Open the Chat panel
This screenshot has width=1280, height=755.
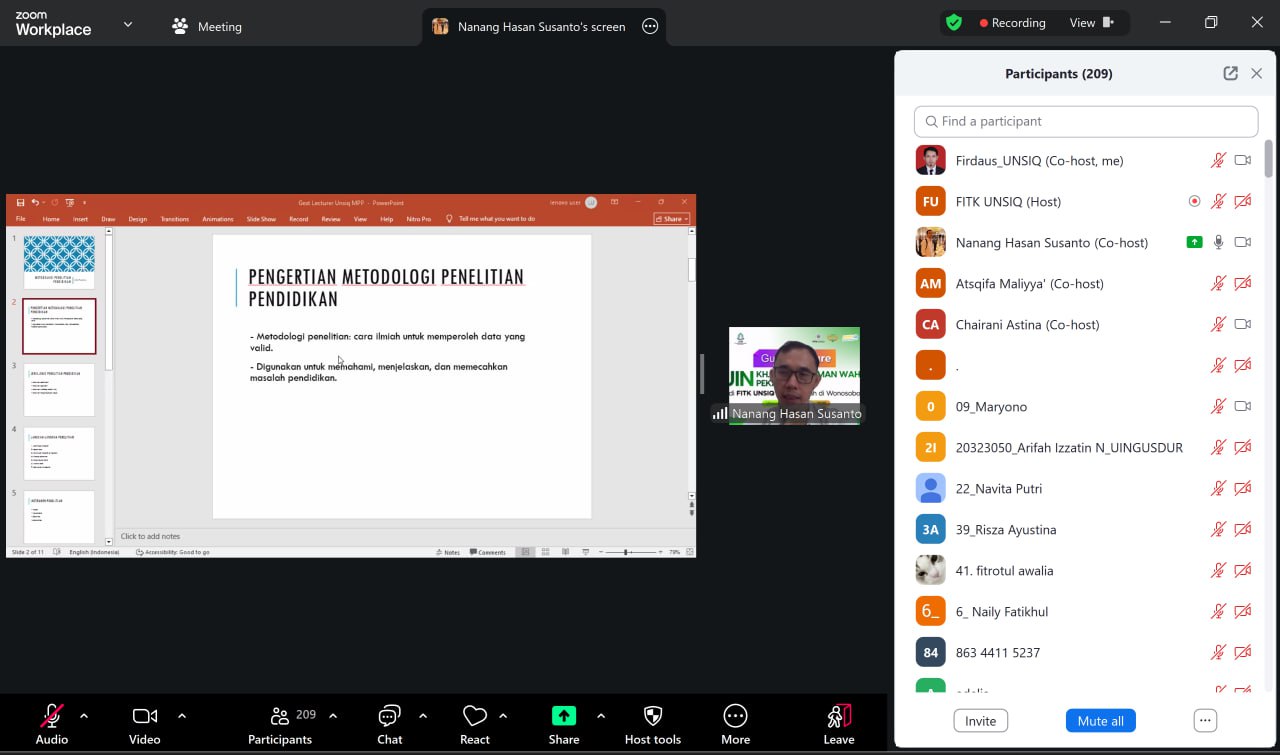tap(389, 716)
